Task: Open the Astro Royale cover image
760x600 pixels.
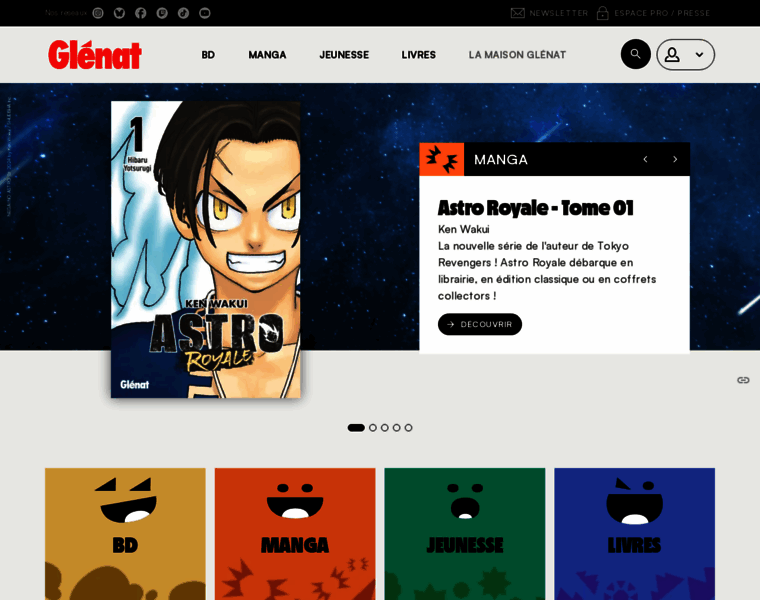Action: coord(206,250)
